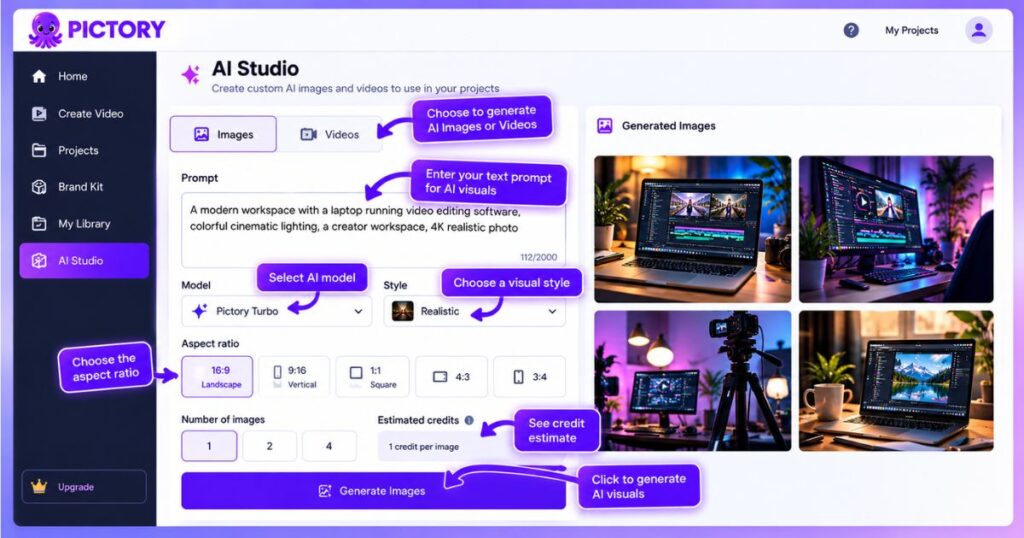Click inside the Prompt text box
This screenshot has width=1024, height=538.
[374, 230]
